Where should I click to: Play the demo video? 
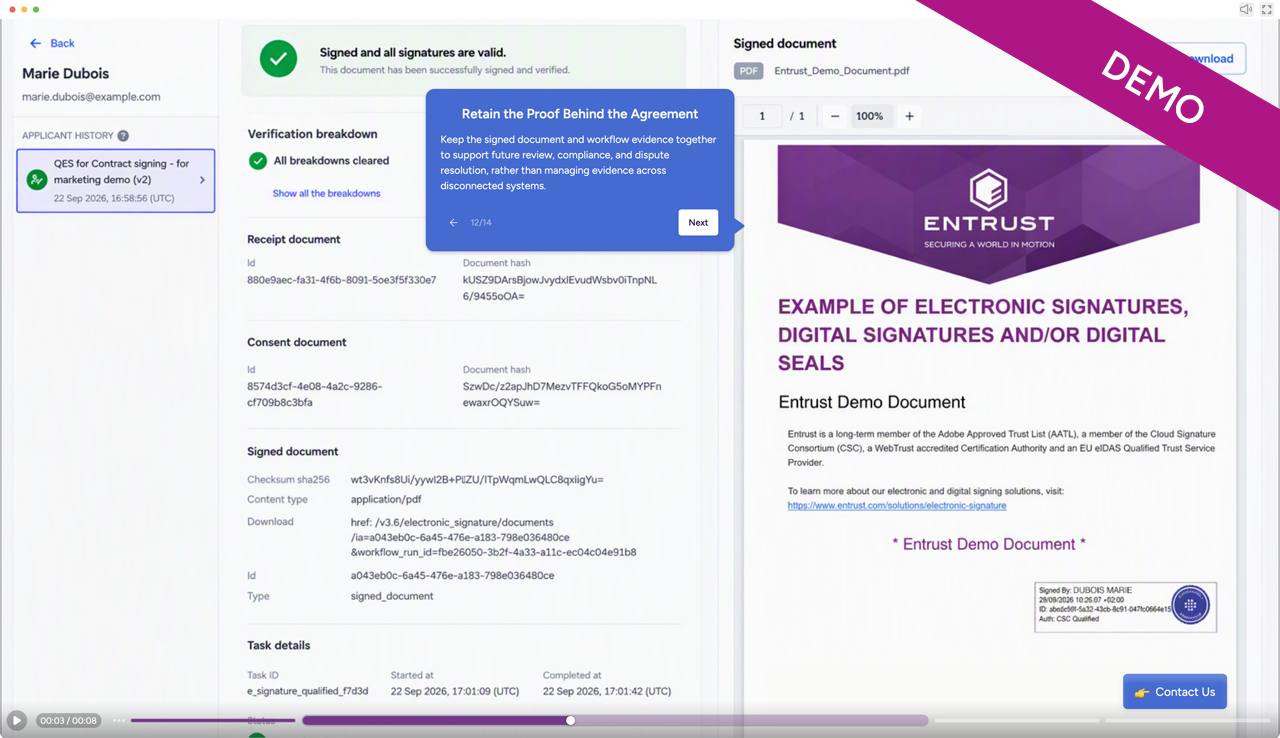coord(16,720)
